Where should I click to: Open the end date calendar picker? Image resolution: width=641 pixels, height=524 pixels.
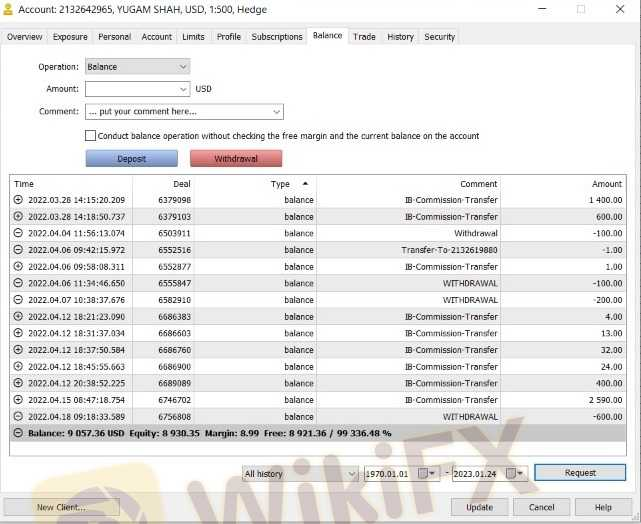pyautogui.click(x=514, y=473)
